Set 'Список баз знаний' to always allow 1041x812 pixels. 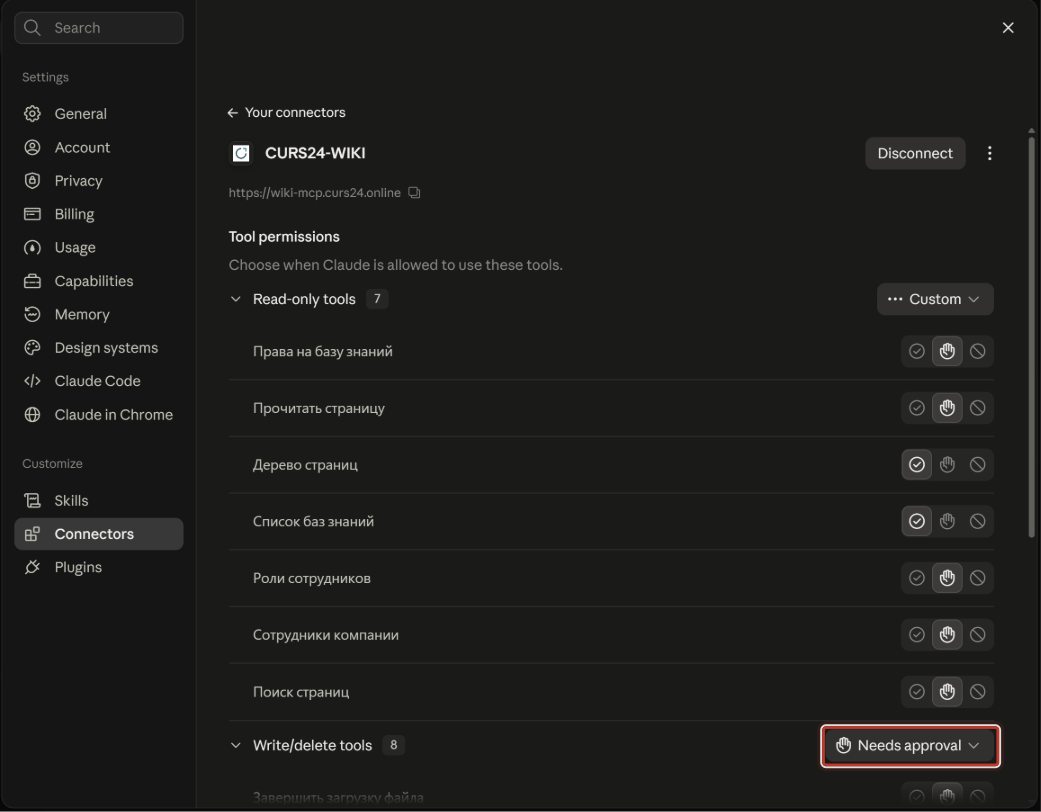click(x=916, y=521)
